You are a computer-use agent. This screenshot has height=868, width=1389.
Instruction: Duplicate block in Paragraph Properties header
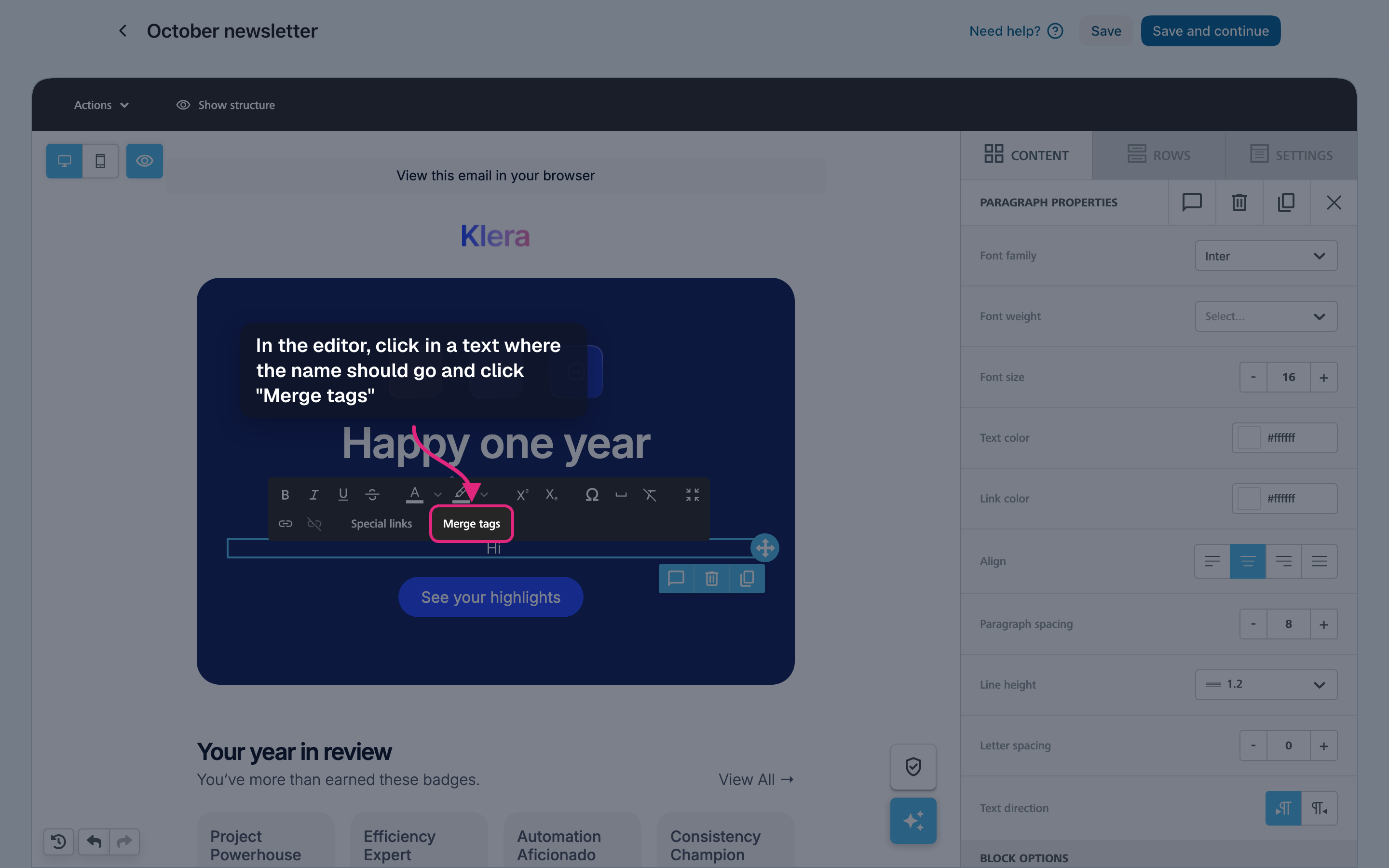pyautogui.click(x=1286, y=202)
